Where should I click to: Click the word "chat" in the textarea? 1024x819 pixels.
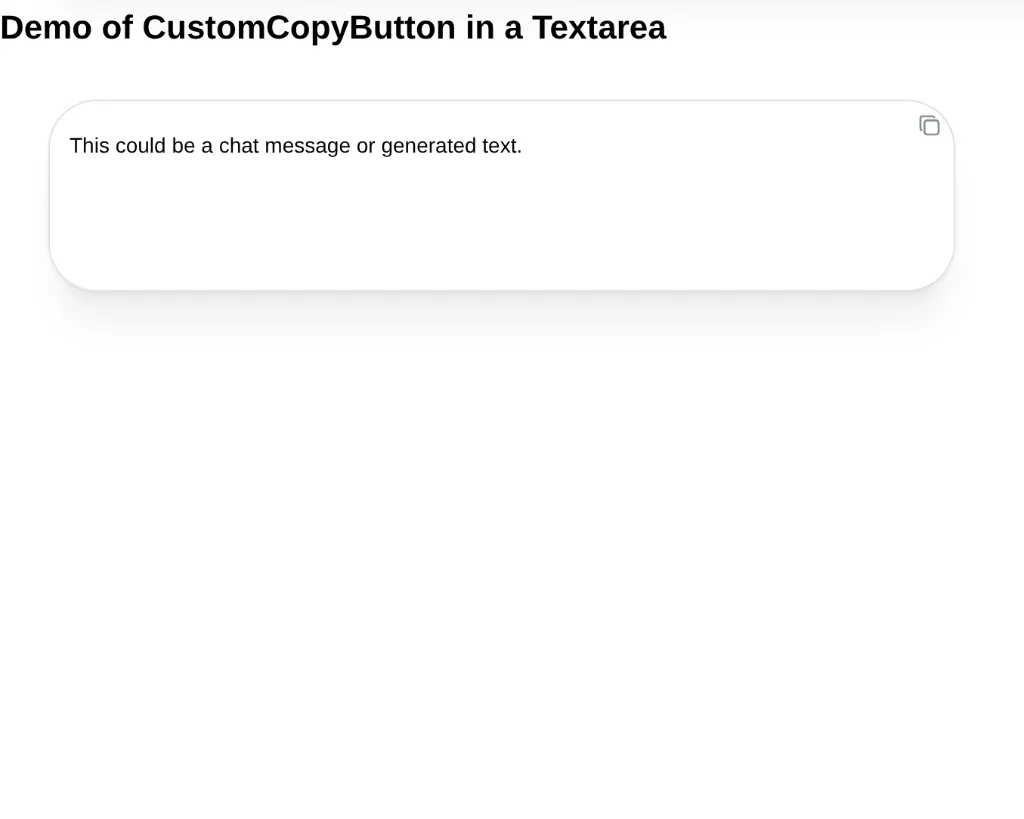pyautogui.click(x=239, y=146)
